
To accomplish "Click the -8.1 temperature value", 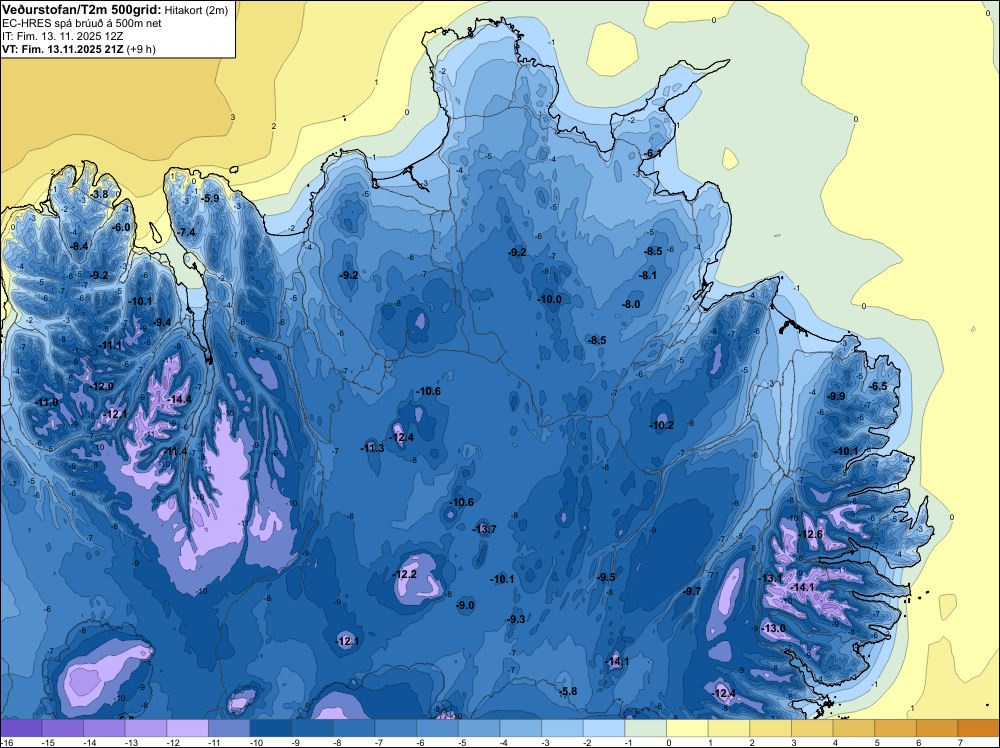I will pyautogui.click(x=647, y=275).
